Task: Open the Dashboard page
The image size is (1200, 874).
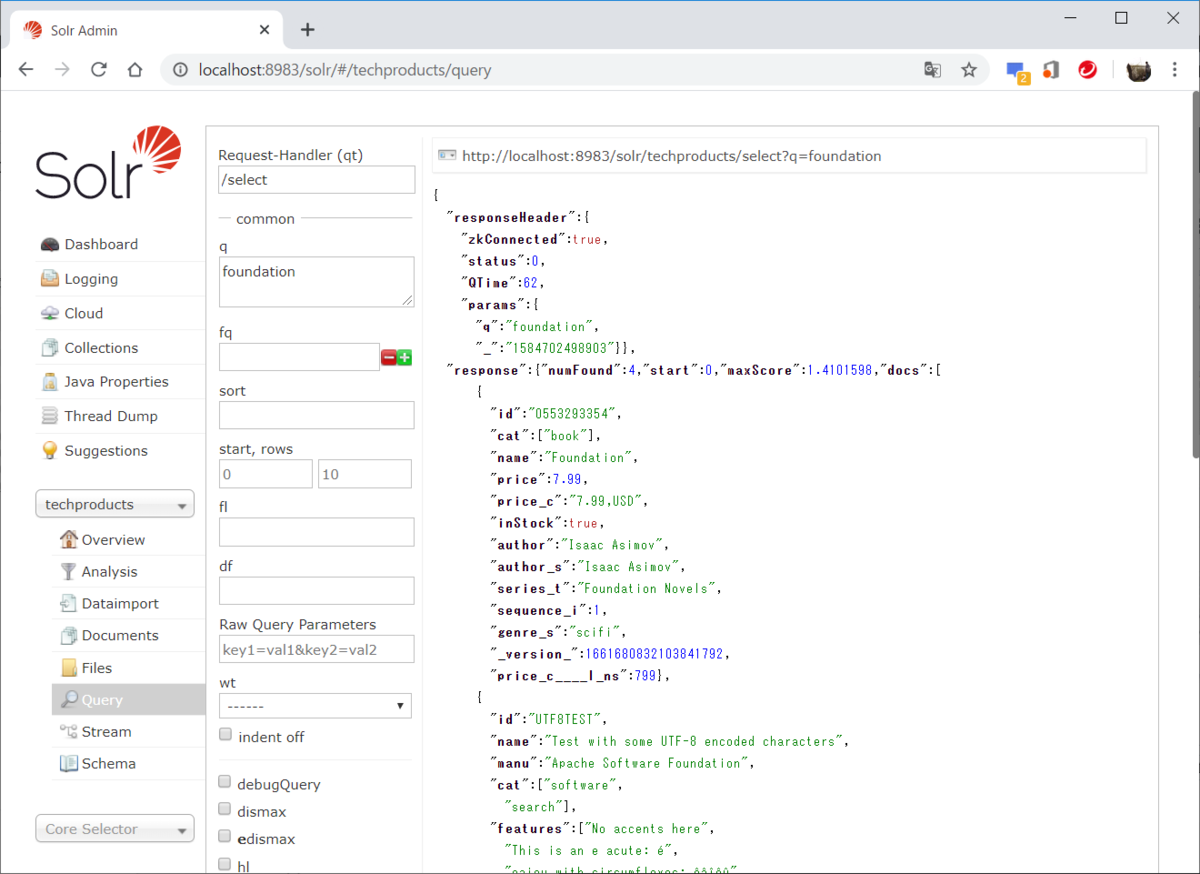Action: point(101,244)
